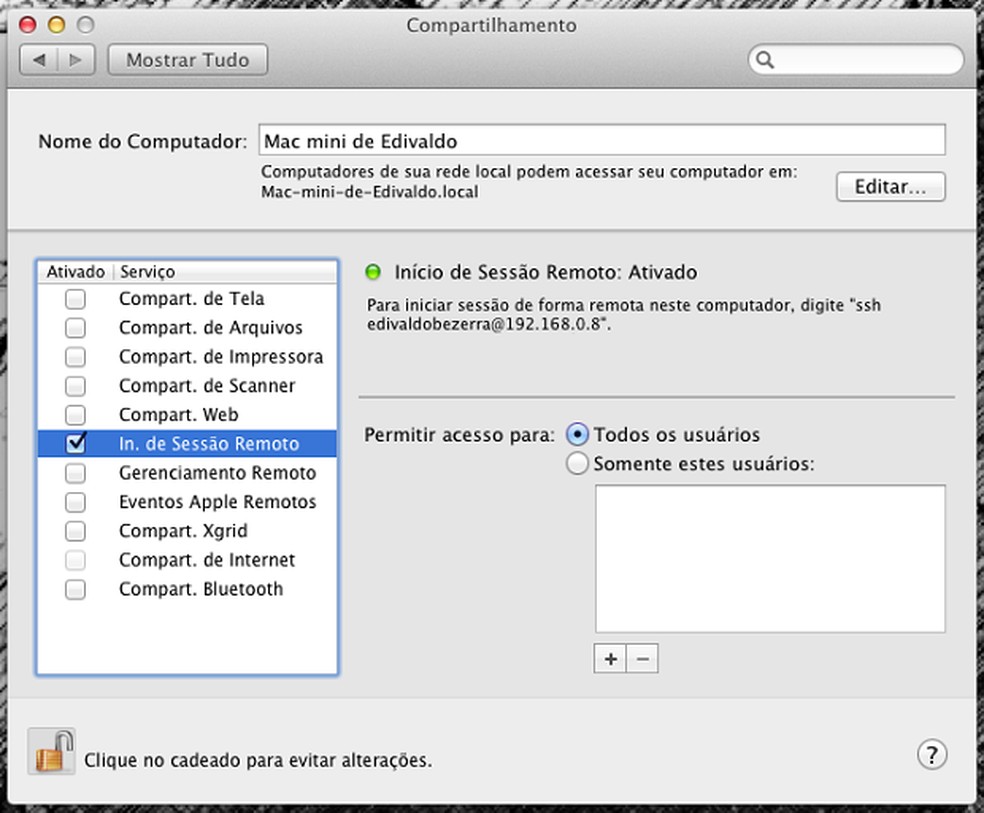Click the Ativado column header
The image size is (984, 813).
click(76, 272)
